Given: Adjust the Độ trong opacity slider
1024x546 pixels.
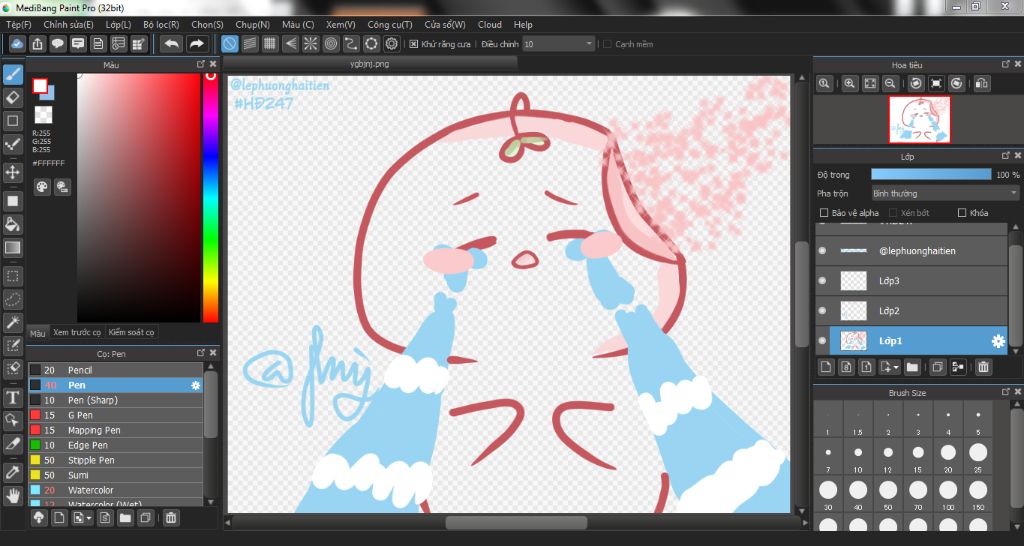Looking at the screenshot, I should (x=931, y=175).
